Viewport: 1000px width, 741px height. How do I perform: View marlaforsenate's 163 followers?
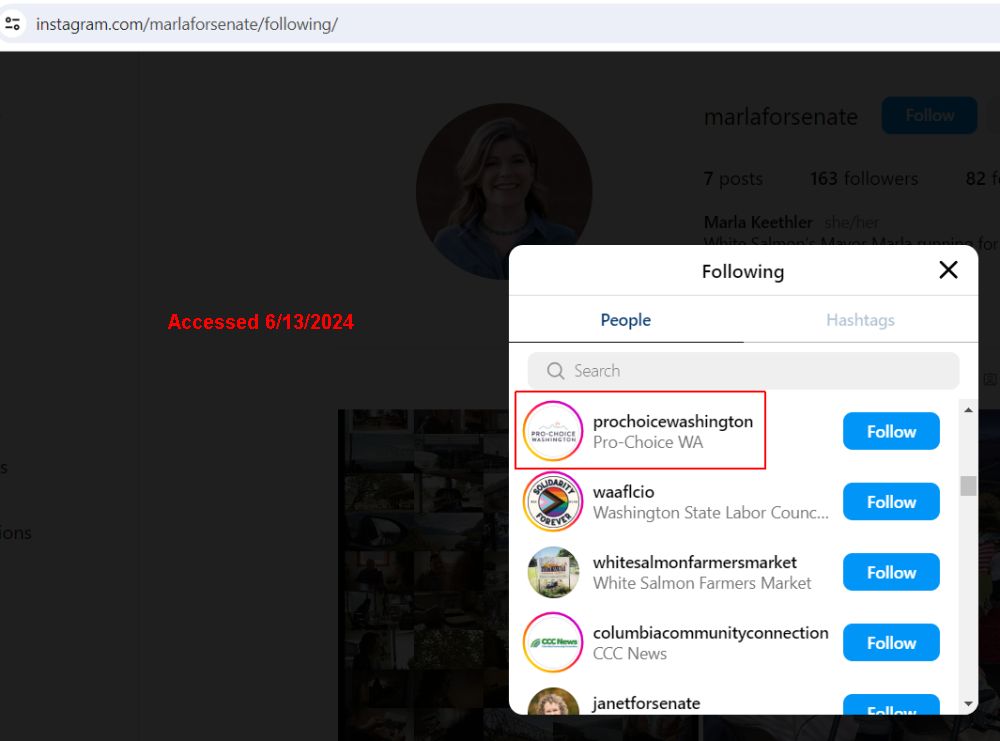864,179
